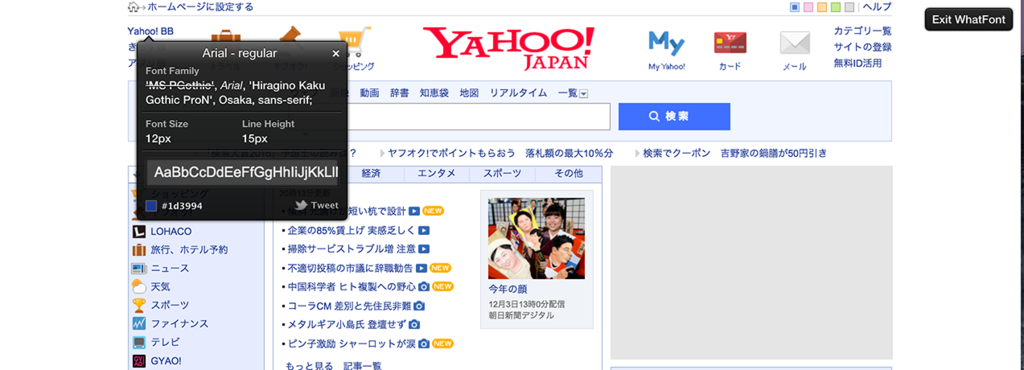Click the 天気 weather sun-cloud icon
The image size is (1024, 370).
click(x=139, y=286)
